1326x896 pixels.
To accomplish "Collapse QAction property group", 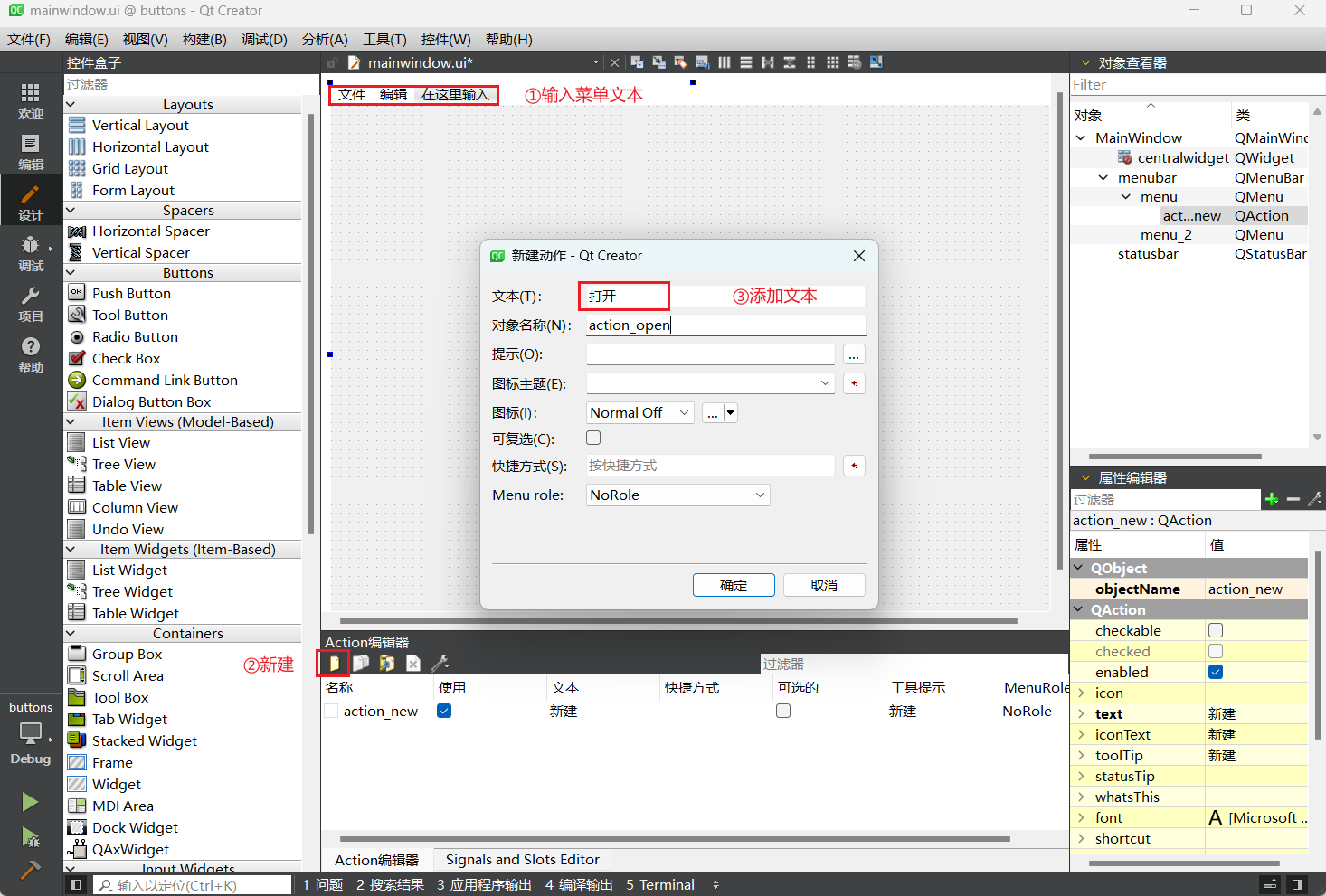I will 1079,610.
